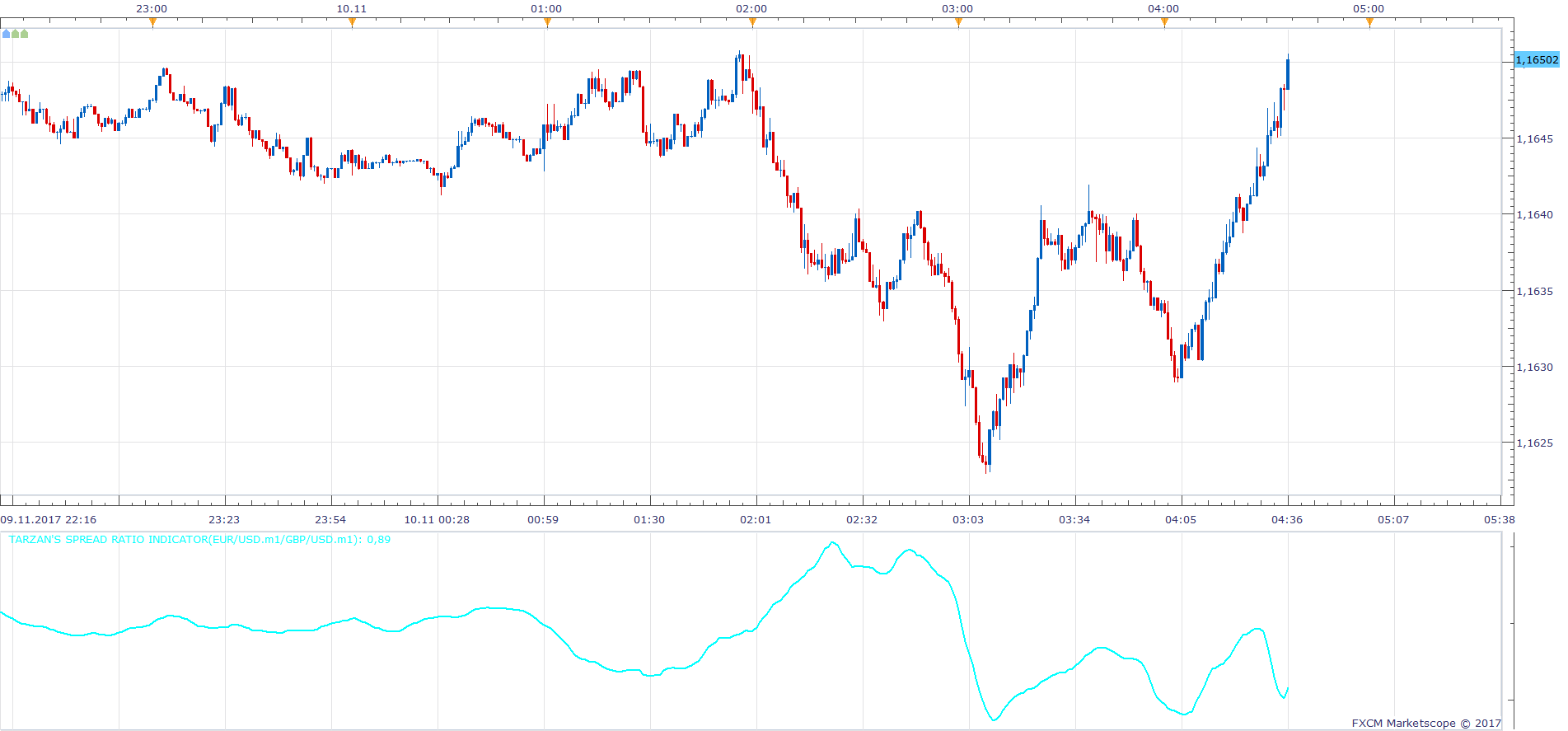Click the 05:38 time axis label
1568x731 pixels.
coord(1499,519)
